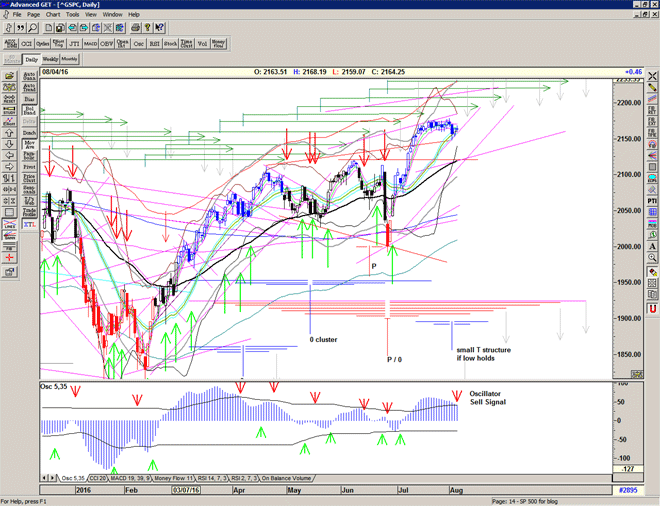The image size is (660, 506).
Task: Open the Tools menu
Action: [x=72, y=15]
